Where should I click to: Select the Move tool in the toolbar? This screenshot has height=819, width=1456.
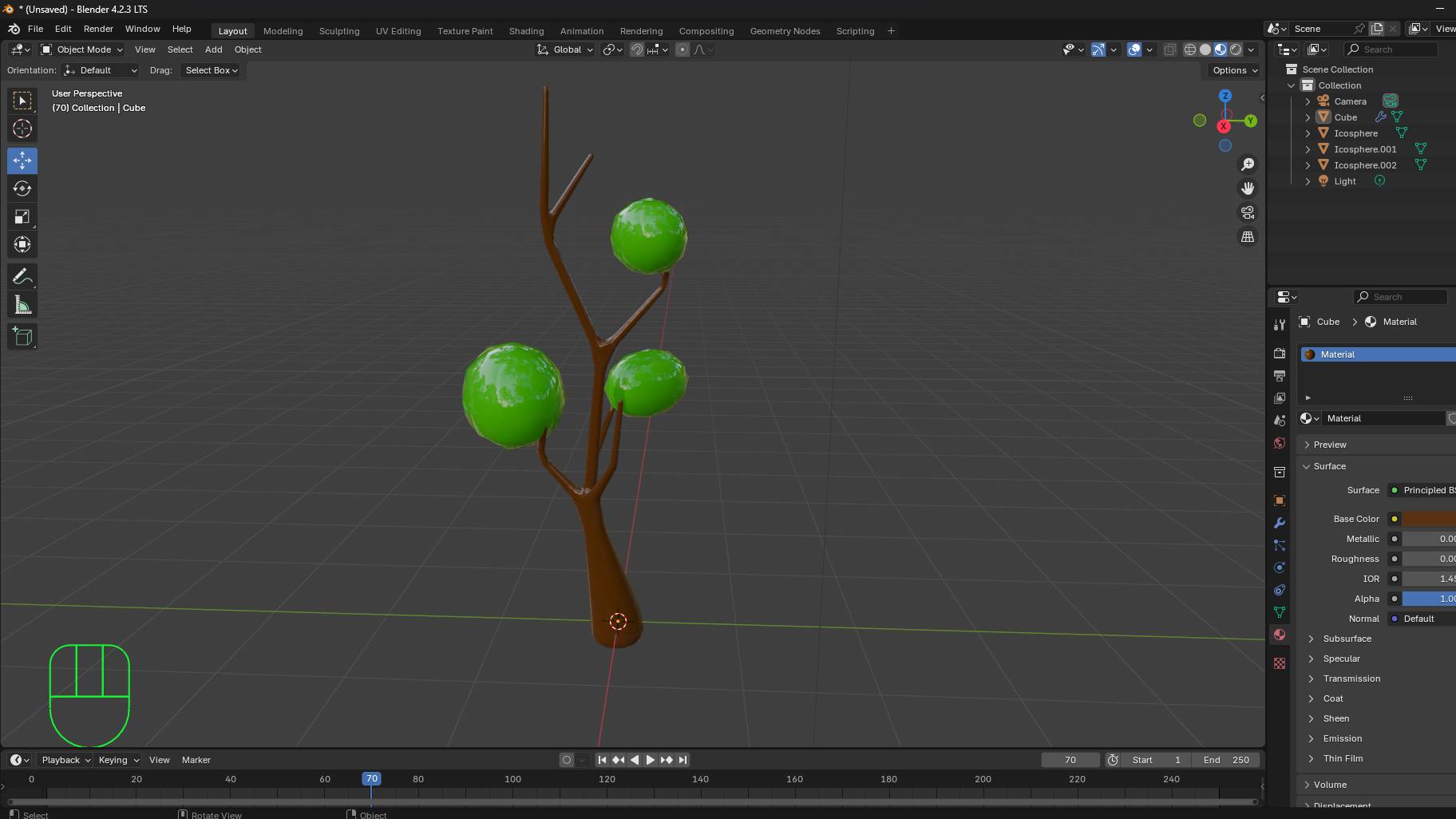tap(22, 160)
